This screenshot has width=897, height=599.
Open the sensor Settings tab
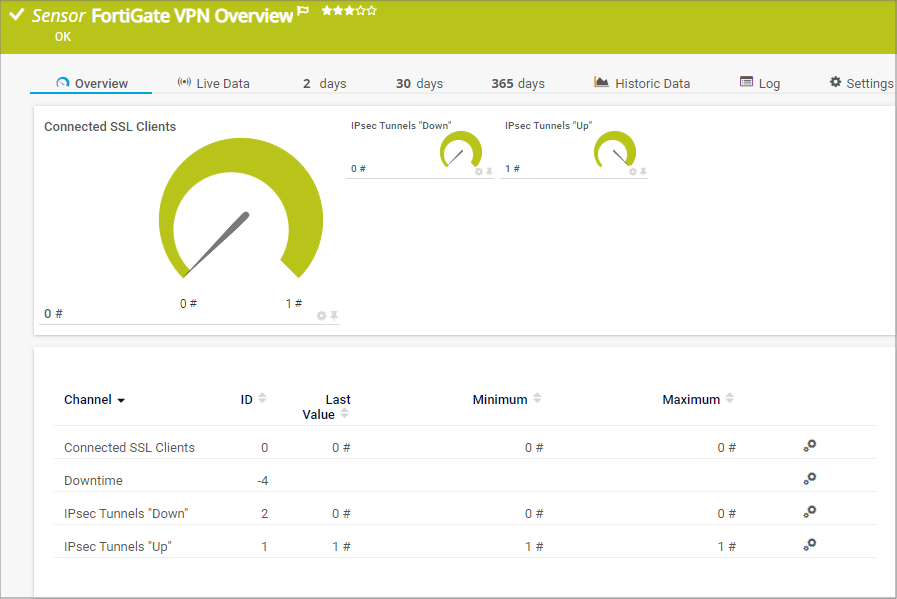click(861, 83)
